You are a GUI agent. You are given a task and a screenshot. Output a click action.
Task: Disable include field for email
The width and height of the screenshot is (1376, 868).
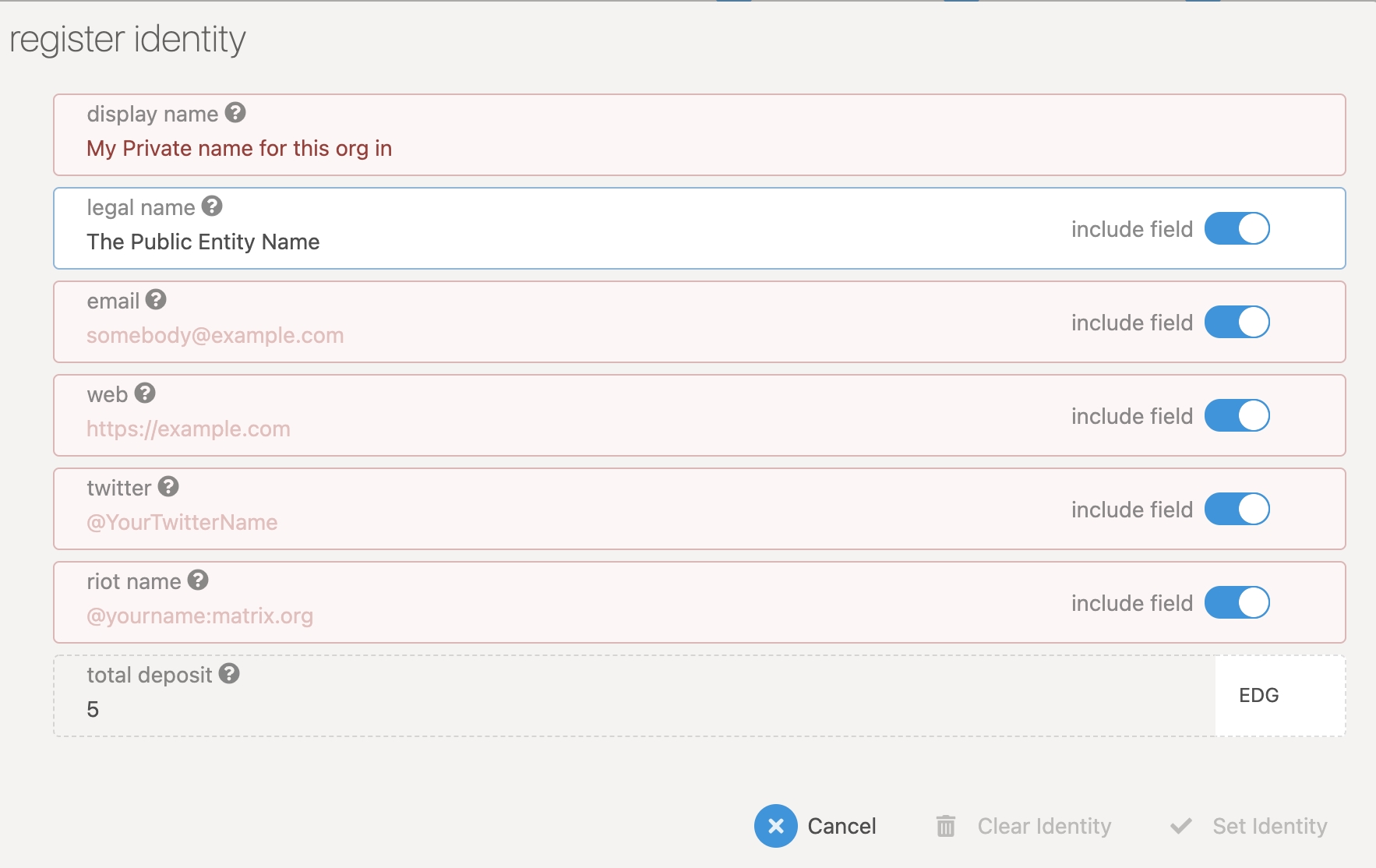[x=1237, y=323]
